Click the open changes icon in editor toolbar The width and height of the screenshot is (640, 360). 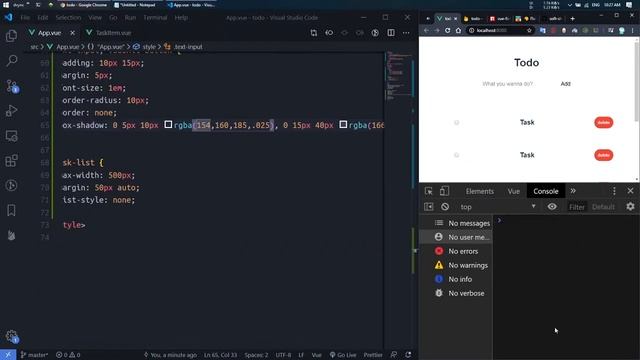[x=313, y=33]
